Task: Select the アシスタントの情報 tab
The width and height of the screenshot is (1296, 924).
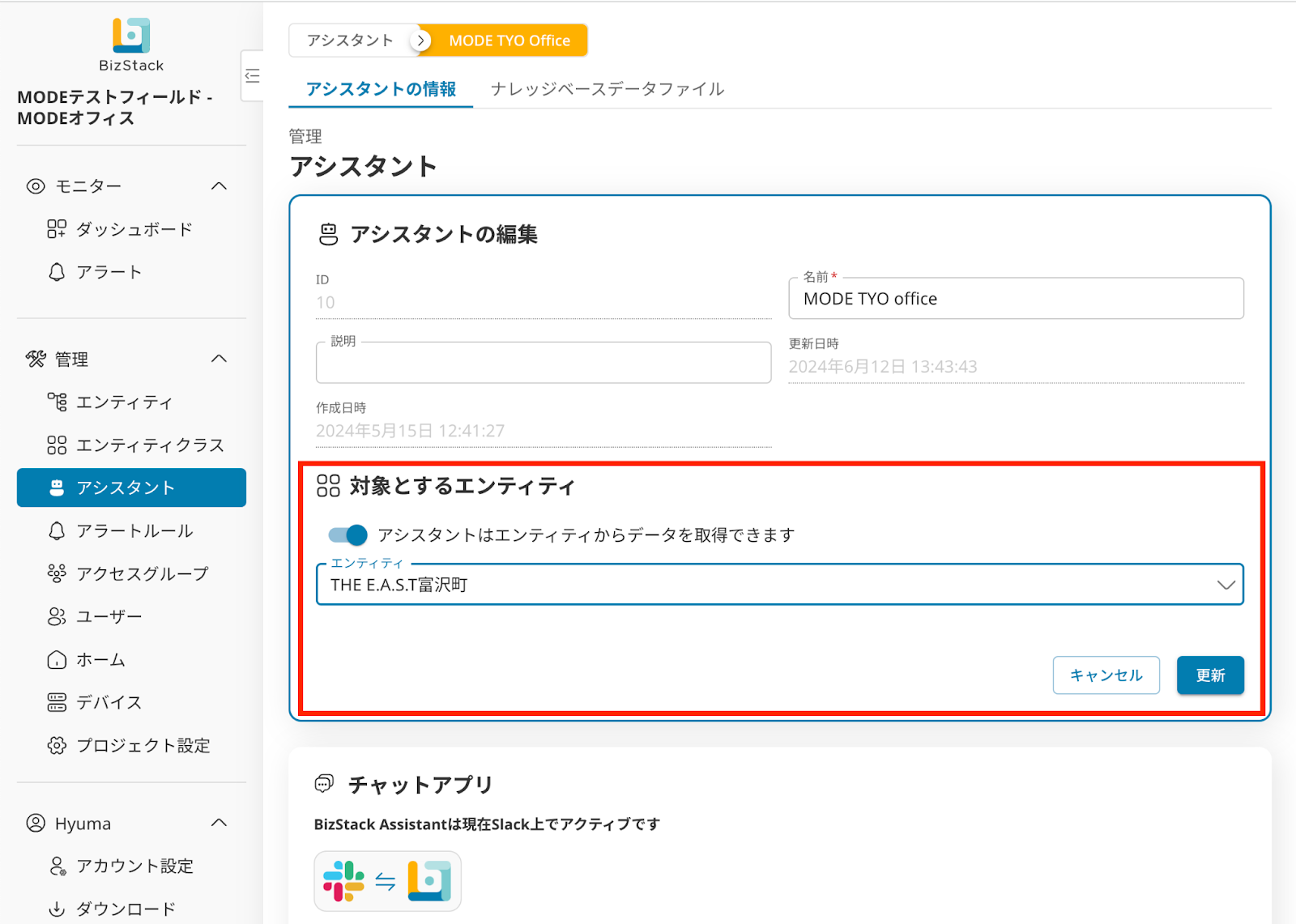Action: click(381, 89)
